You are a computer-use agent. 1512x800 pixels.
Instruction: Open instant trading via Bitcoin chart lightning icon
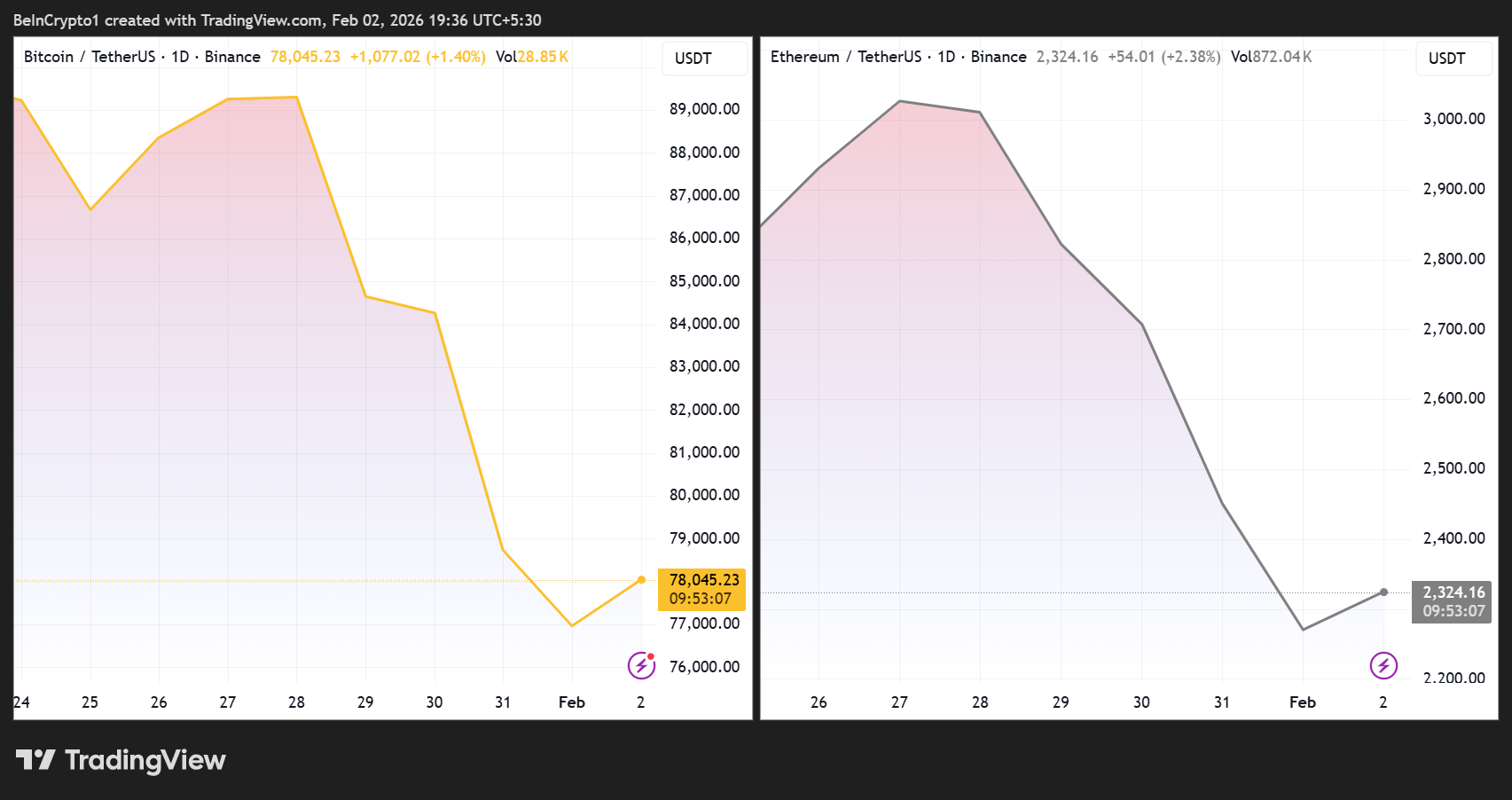click(640, 665)
